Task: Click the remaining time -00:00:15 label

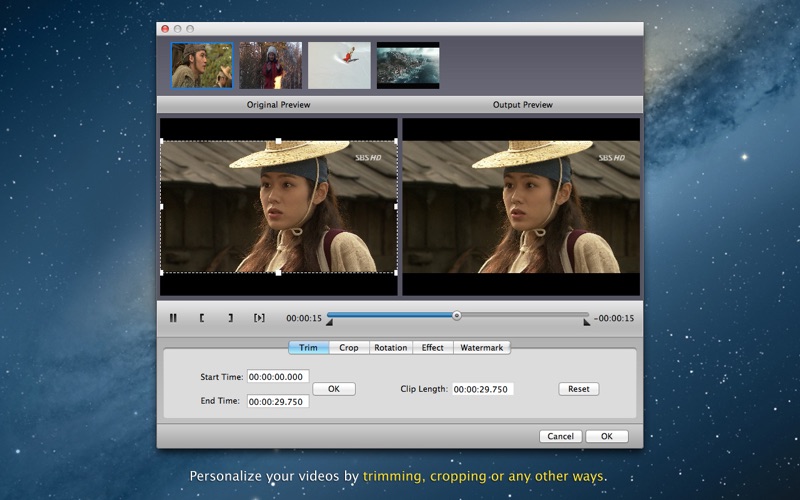Action: 614,318
